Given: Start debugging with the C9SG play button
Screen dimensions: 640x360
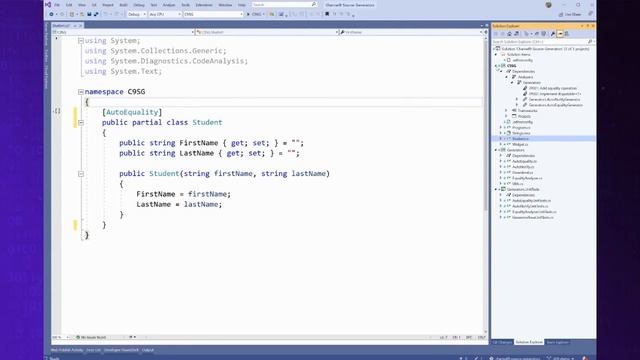Looking at the screenshot, I should coord(255,14).
